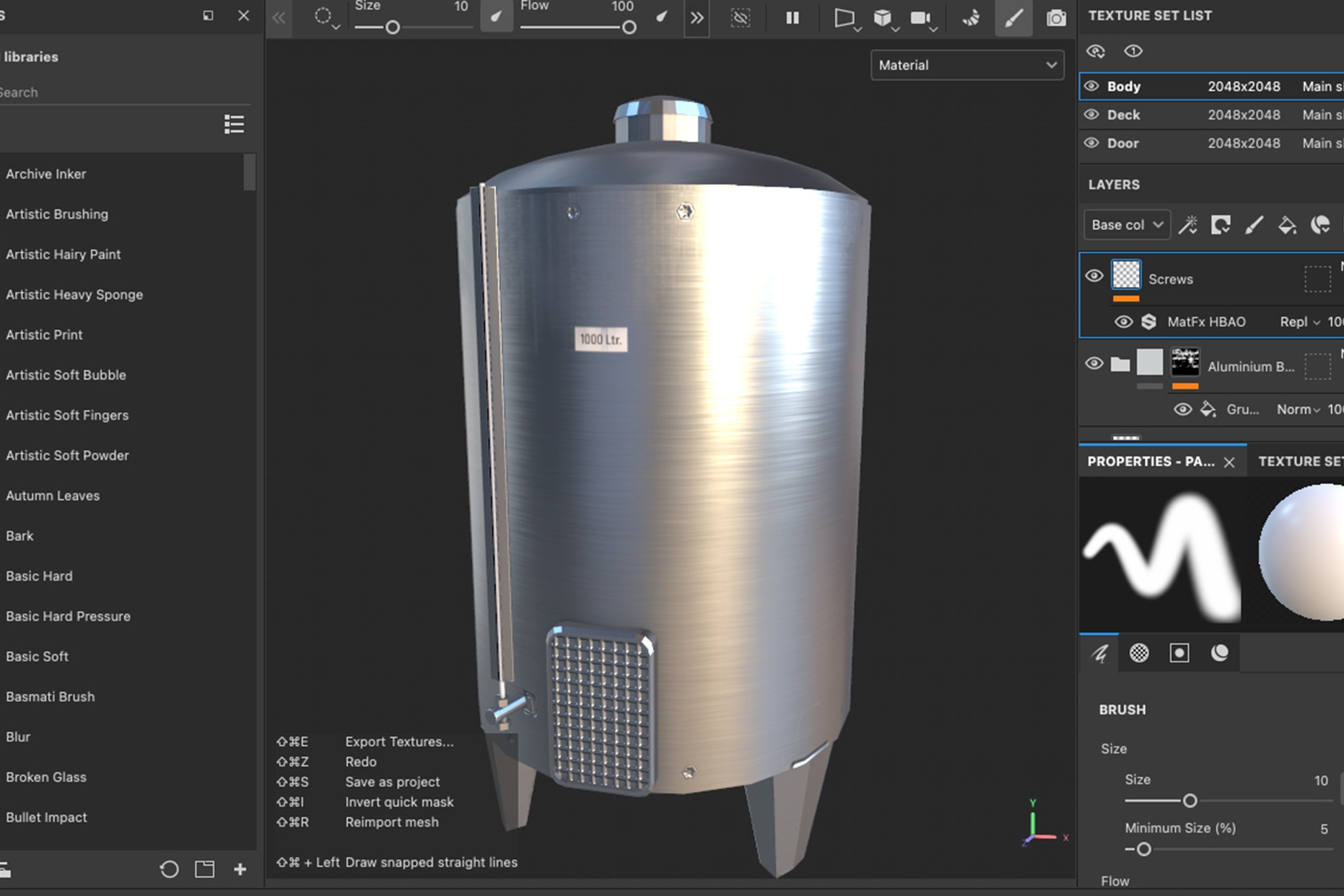Toggle list view icon in library panel
The image size is (1344, 896).
coord(233,124)
